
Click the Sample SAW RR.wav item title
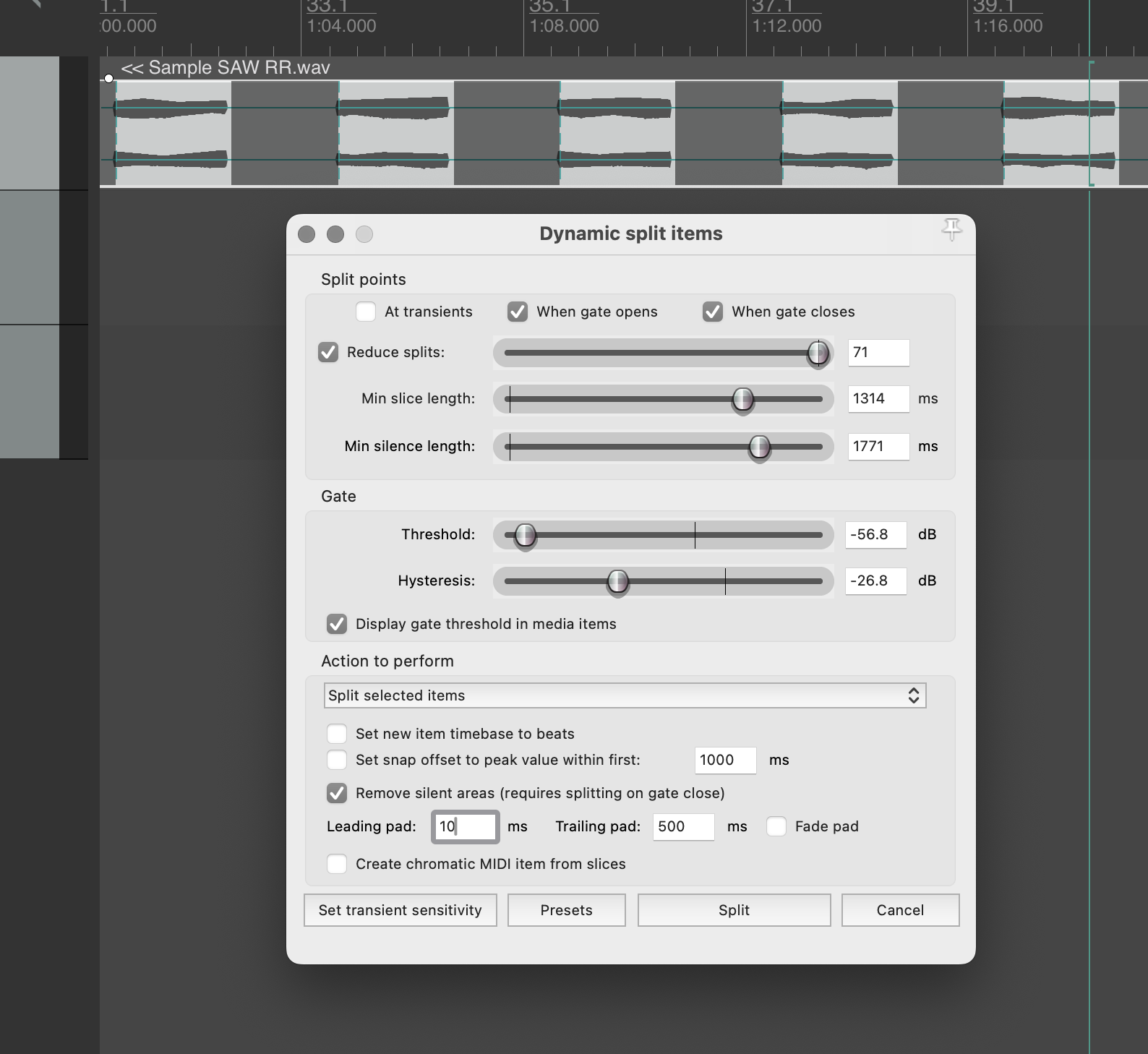[x=226, y=68]
